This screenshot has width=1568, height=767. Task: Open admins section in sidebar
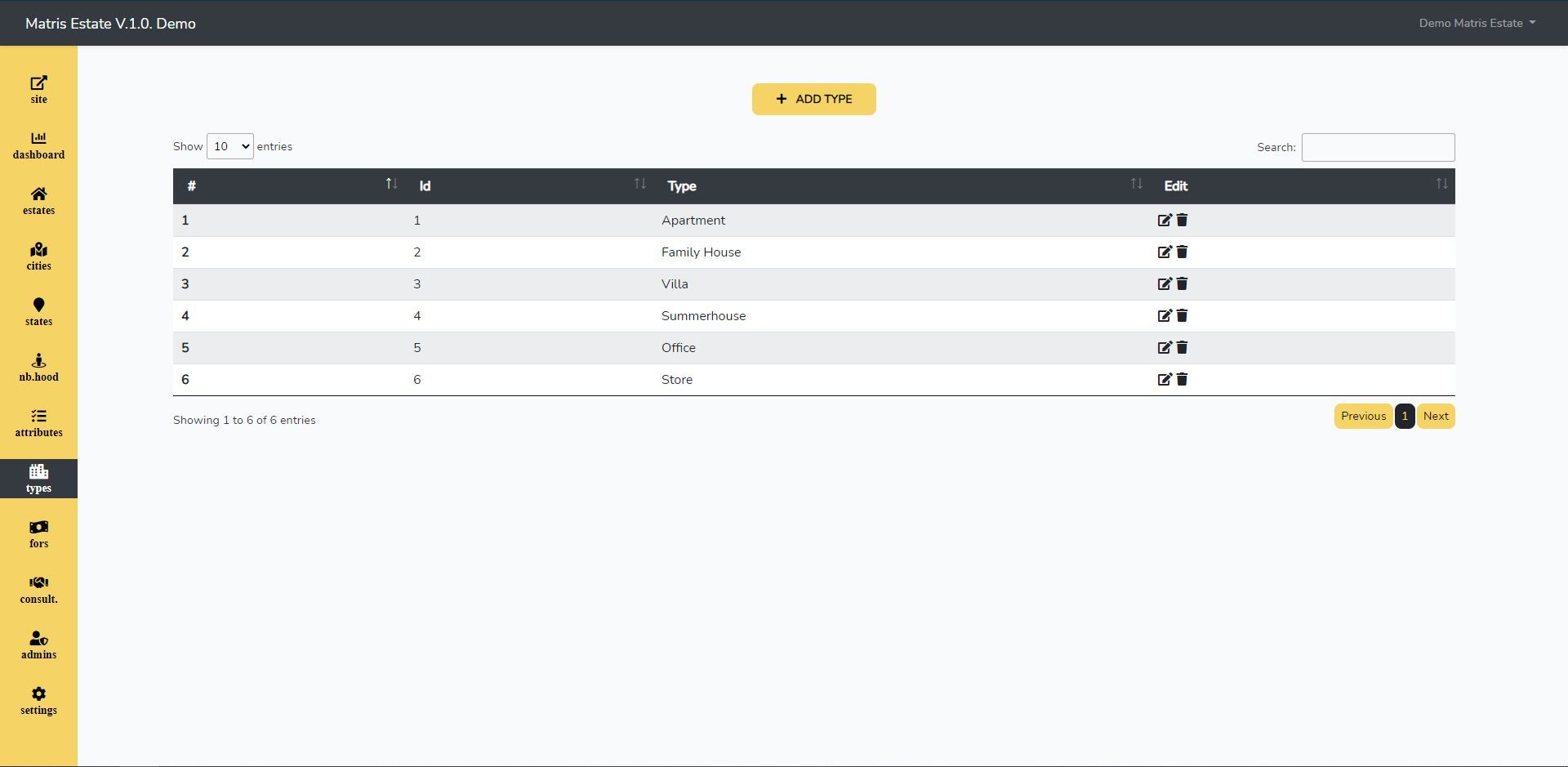(x=38, y=645)
